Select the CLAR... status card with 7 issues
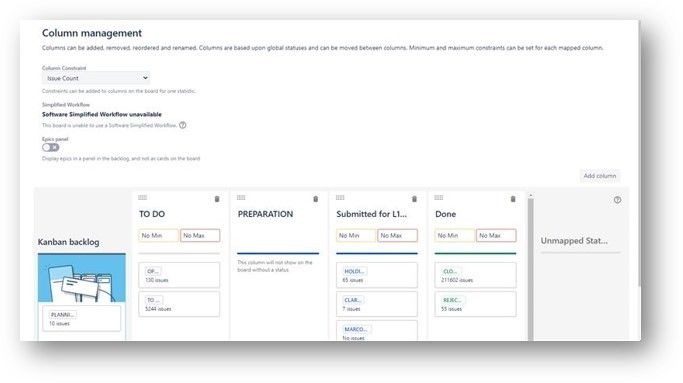The image size is (683, 383). (377, 304)
